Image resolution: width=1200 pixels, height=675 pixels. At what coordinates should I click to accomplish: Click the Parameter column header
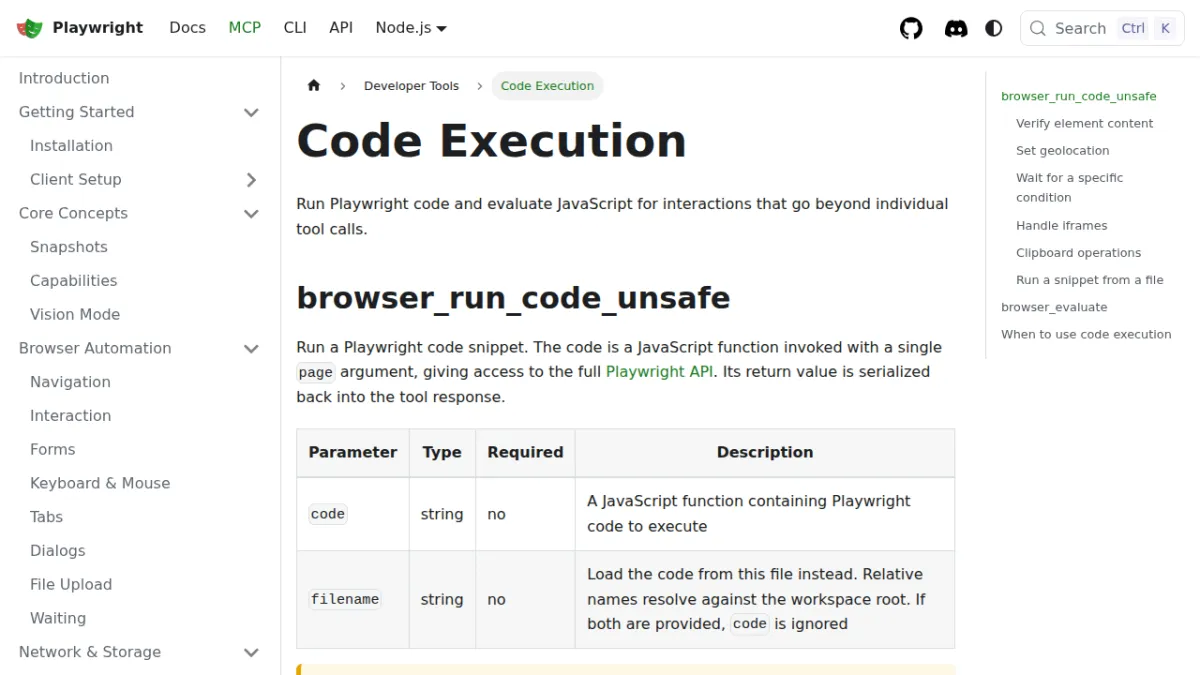click(352, 453)
